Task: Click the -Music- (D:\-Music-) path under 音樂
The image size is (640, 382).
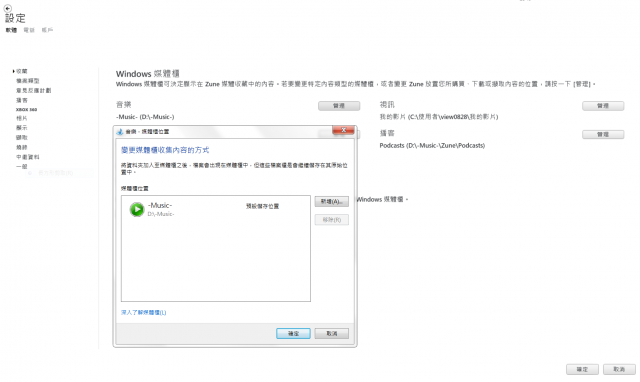Action: (x=145, y=117)
